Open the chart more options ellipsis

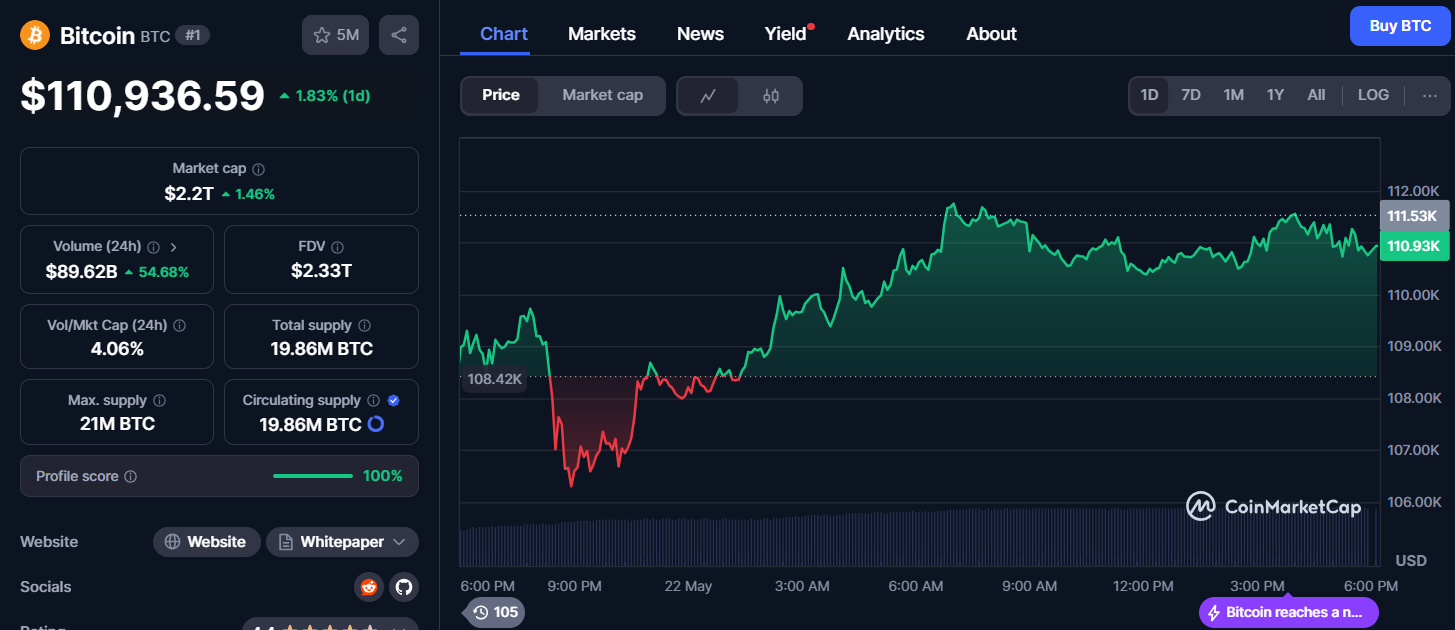tap(1430, 95)
